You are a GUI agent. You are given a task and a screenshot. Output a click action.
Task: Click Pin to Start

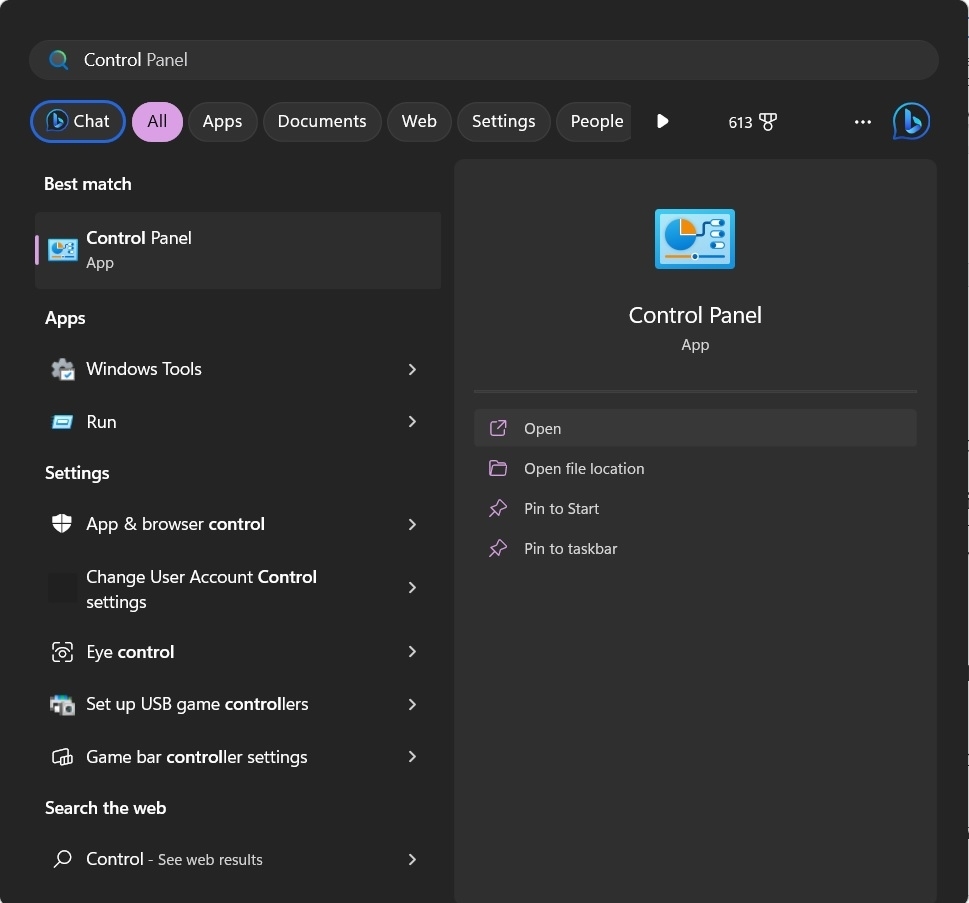click(x=695, y=509)
